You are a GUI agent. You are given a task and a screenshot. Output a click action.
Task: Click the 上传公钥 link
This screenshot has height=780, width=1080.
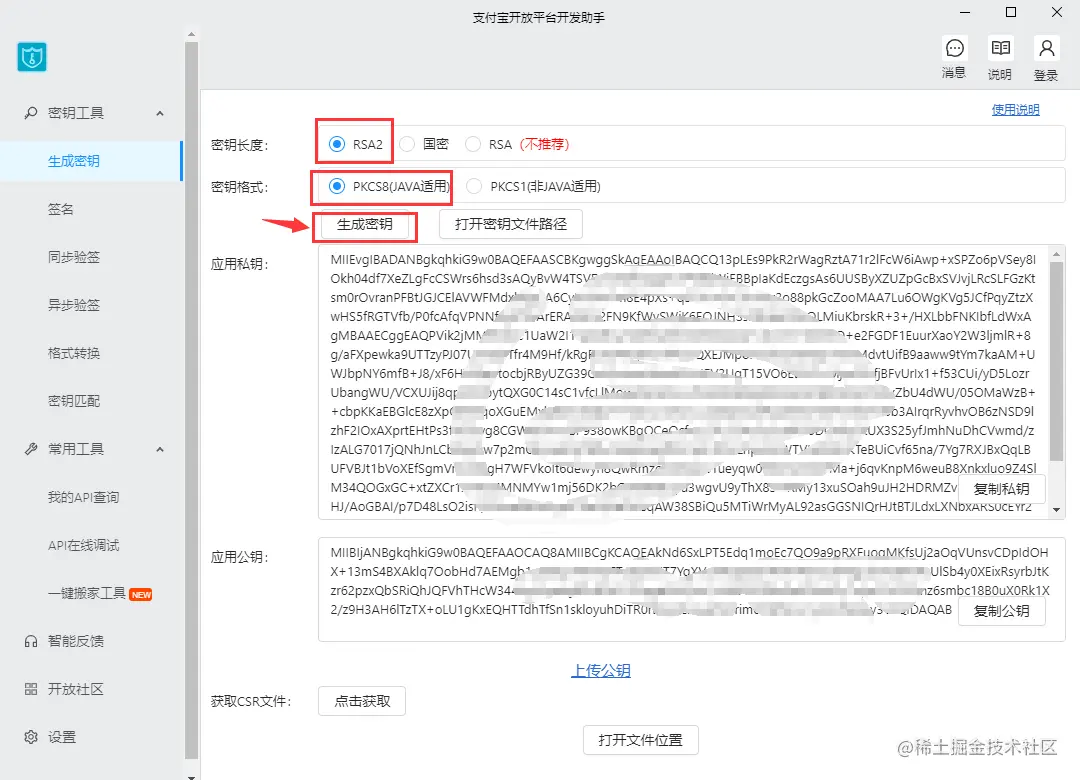[601, 670]
